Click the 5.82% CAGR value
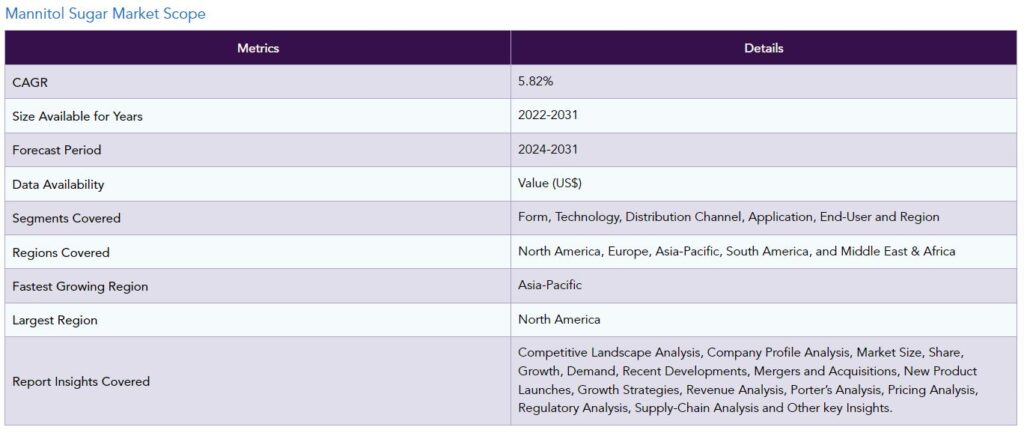Image resolution: width=1024 pixels, height=436 pixels. click(535, 81)
